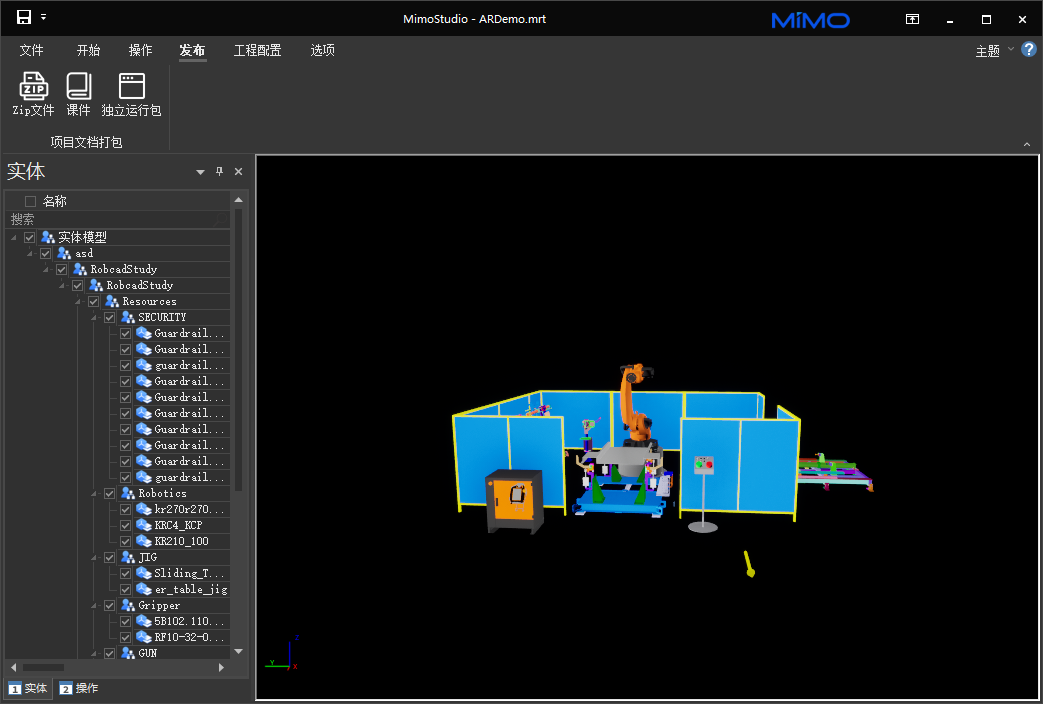Select the Sliding_T... tree item
This screenshot has height=704, width=1043.
tap(189, 573)
